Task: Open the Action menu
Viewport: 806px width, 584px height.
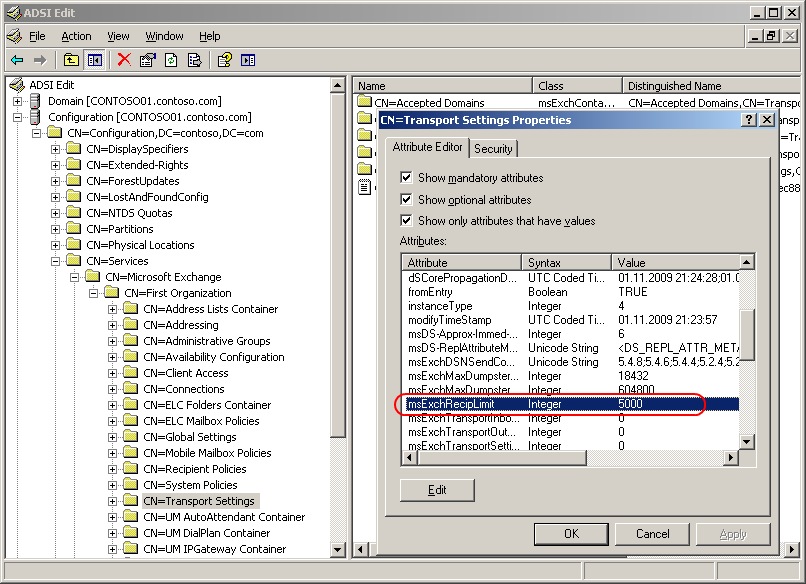Action: click(x=76, y=36)
